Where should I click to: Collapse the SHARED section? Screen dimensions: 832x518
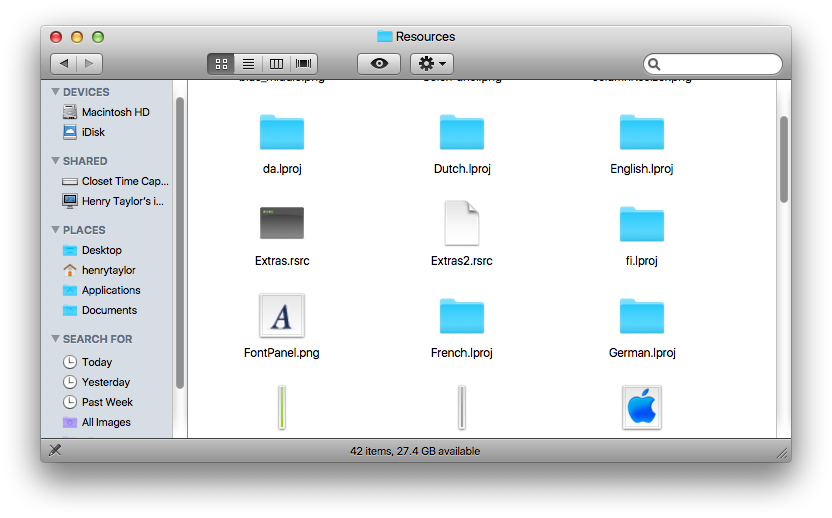coord(55,161)
